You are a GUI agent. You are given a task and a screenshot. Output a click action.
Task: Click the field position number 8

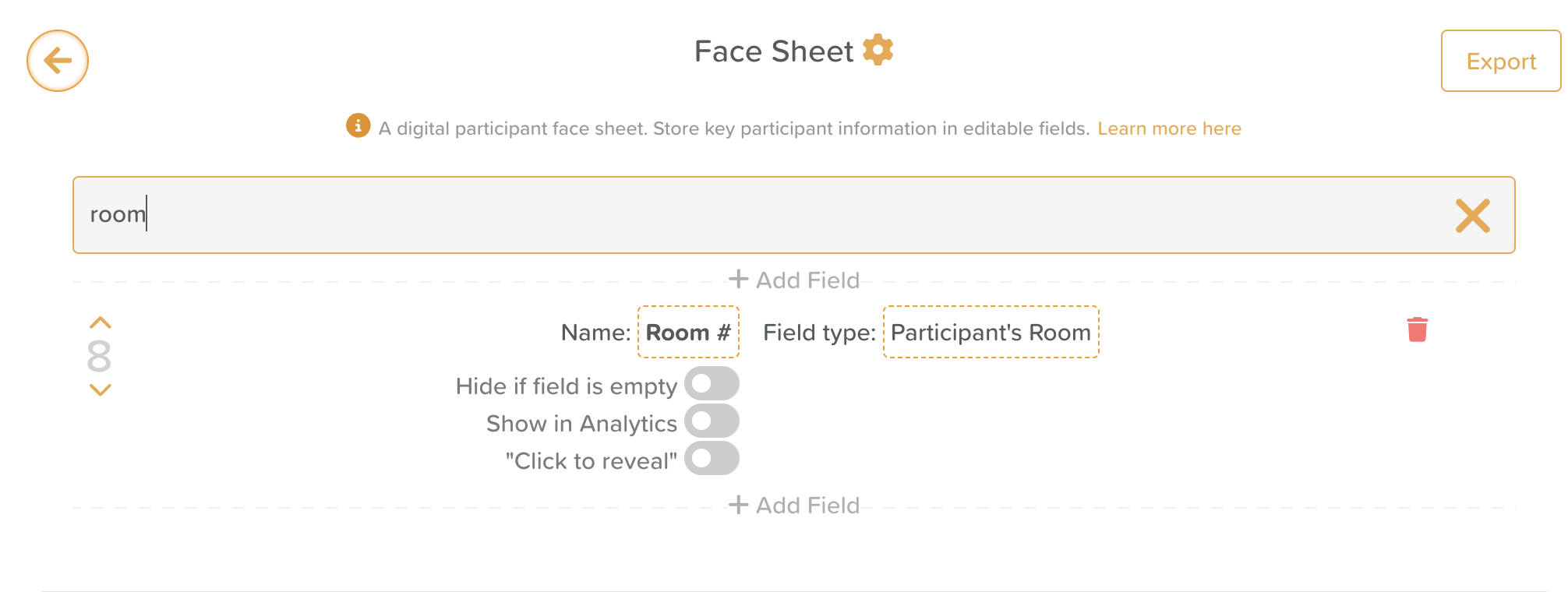[x=100, y=357]
